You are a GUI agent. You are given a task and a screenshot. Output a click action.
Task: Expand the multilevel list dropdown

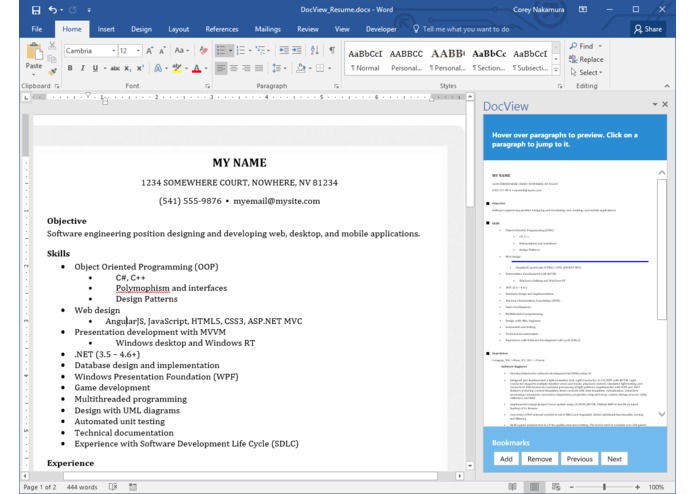(269, 51)
